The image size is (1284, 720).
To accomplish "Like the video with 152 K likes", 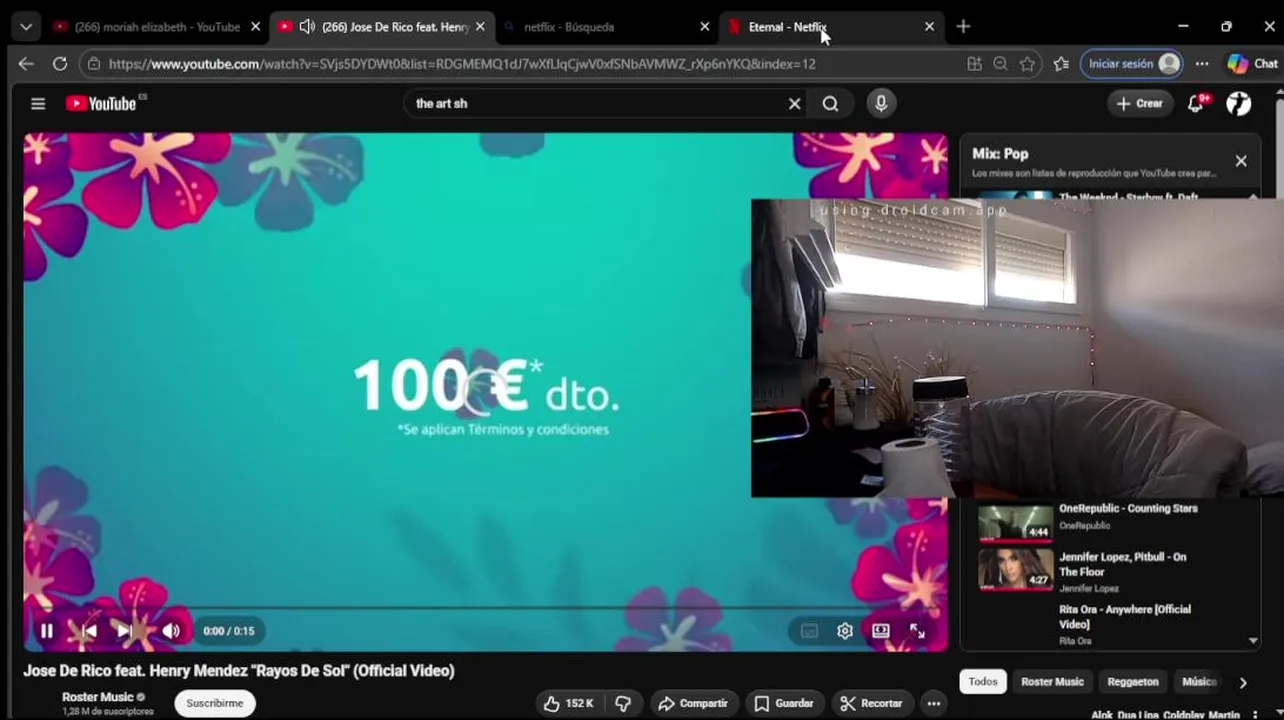I will point(569,703).
